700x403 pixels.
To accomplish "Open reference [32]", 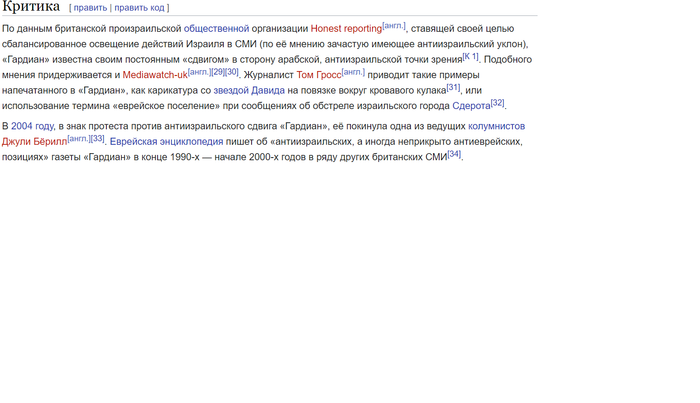I will click(x=498, y=103).
